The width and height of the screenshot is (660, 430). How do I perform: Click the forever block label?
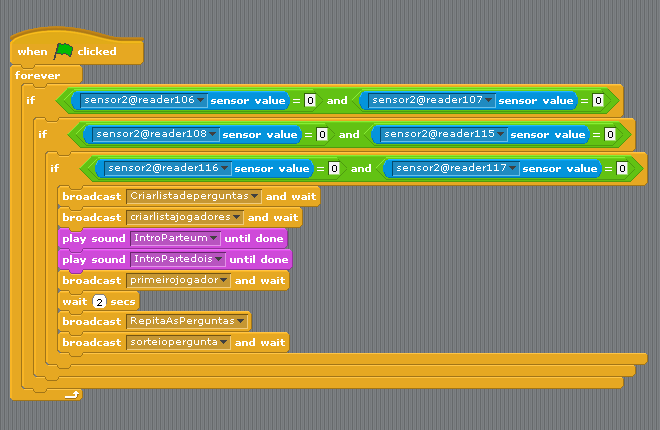[38, 76]
